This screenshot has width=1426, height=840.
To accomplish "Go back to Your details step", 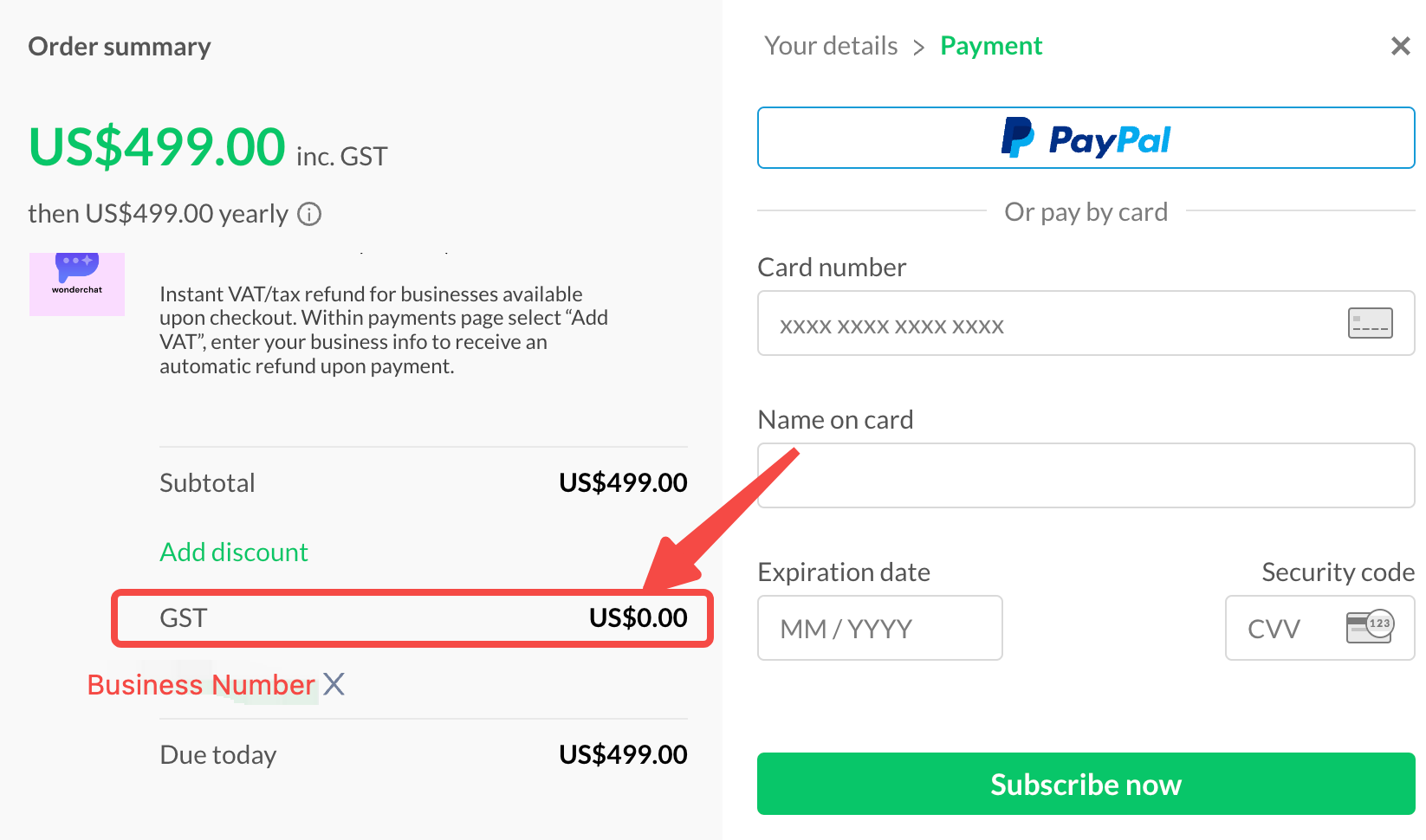I will [x=831, y=46].
